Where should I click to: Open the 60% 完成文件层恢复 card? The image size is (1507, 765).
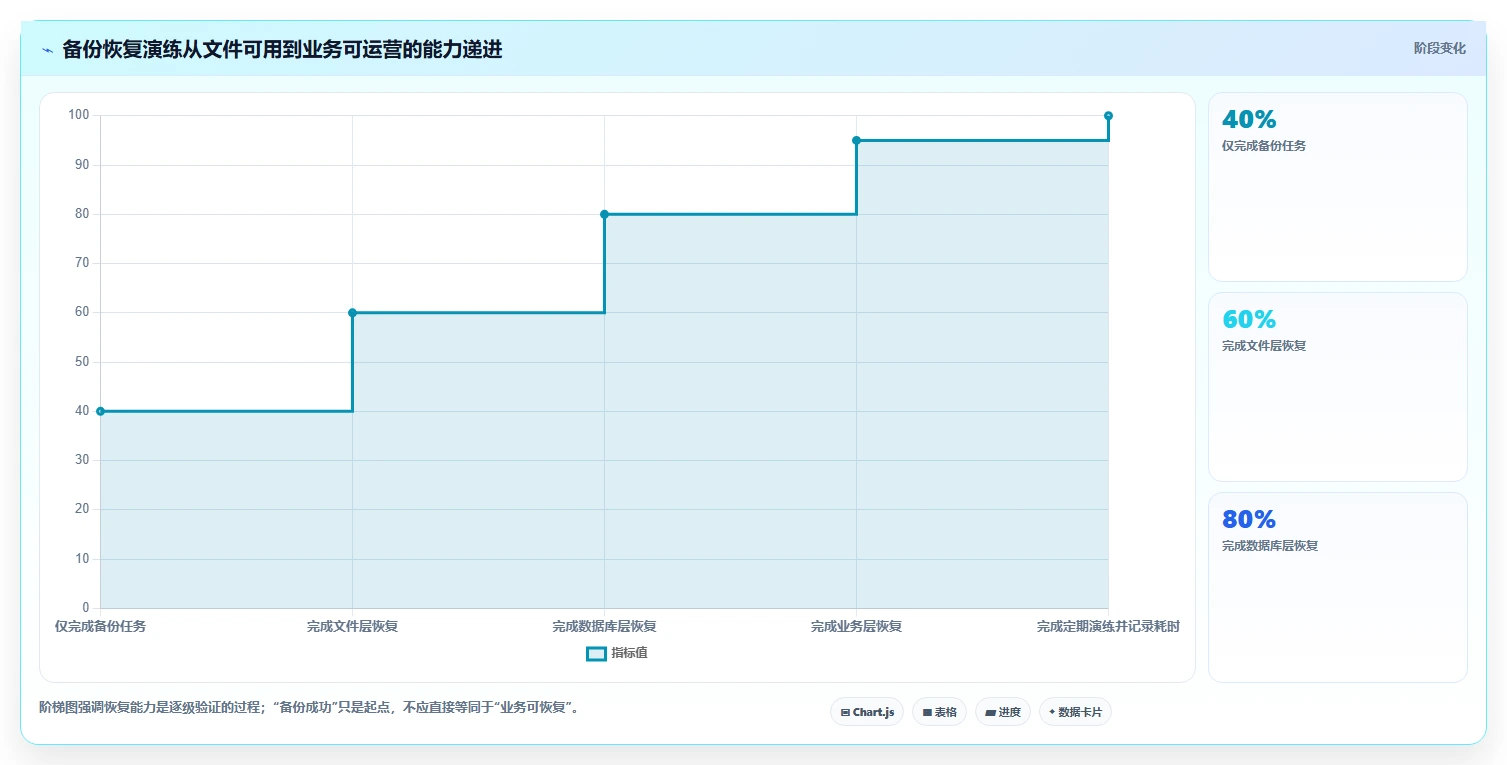1337,387
